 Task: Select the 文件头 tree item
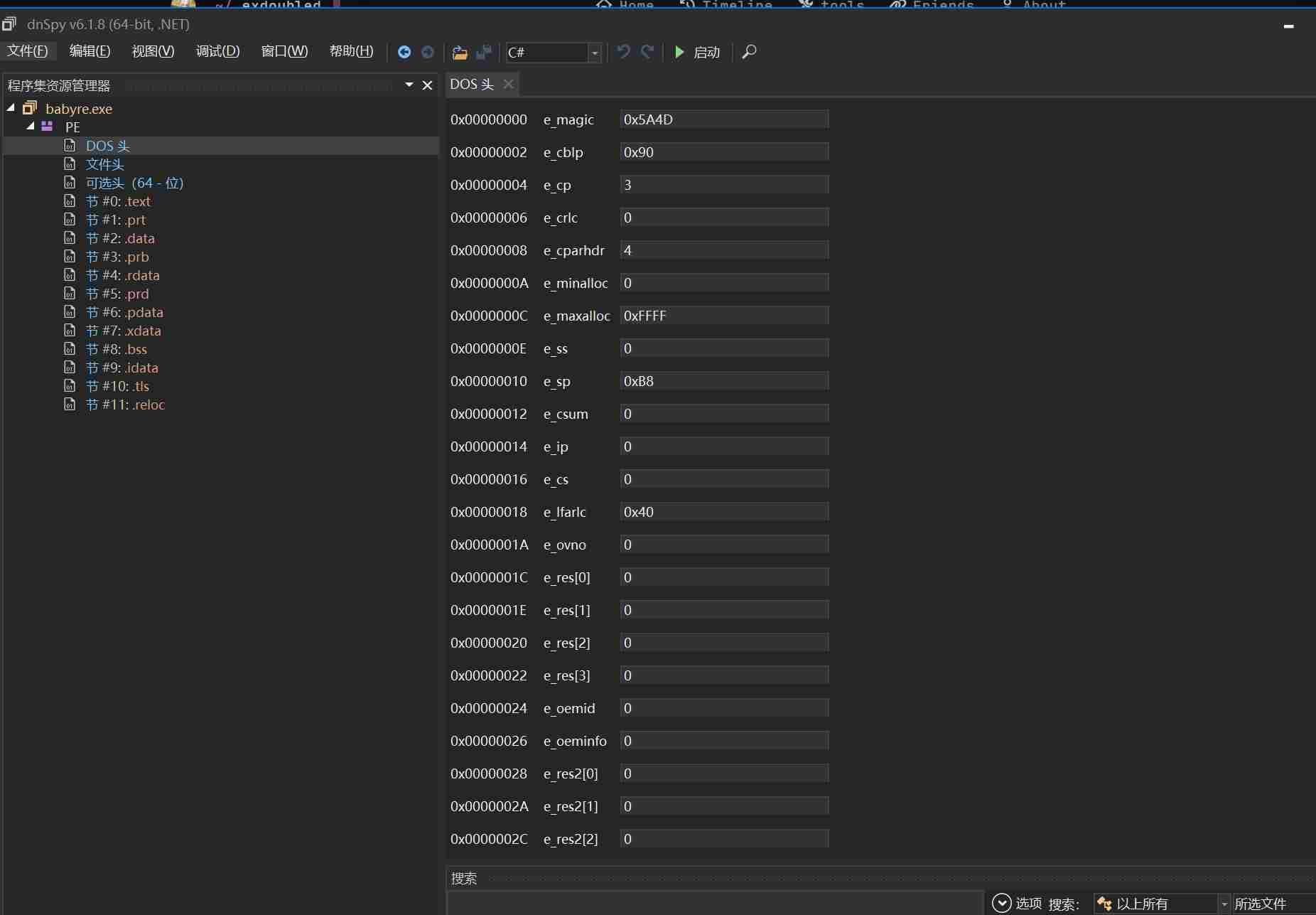tap(104, 164)
